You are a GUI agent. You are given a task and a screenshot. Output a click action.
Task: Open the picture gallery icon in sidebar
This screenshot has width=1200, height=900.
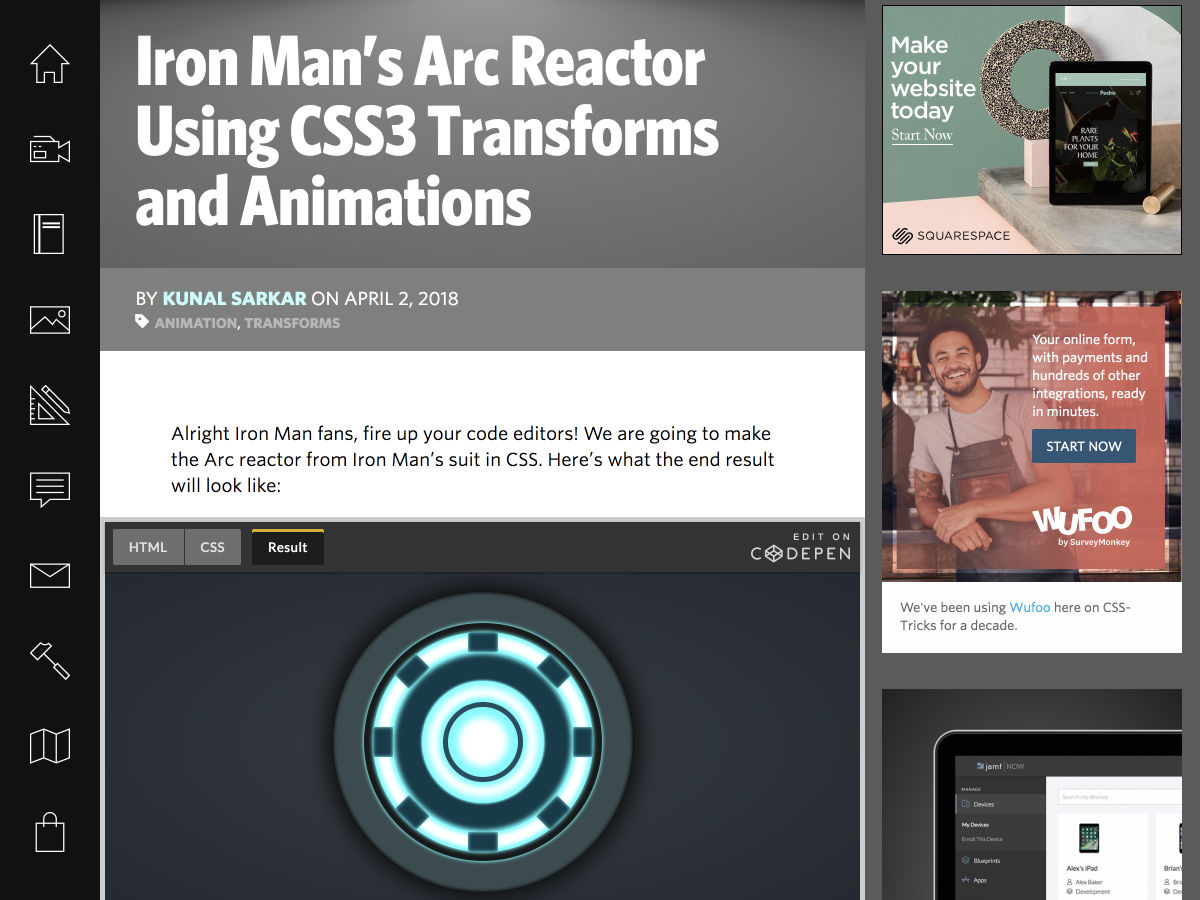[x=50, y=320]
